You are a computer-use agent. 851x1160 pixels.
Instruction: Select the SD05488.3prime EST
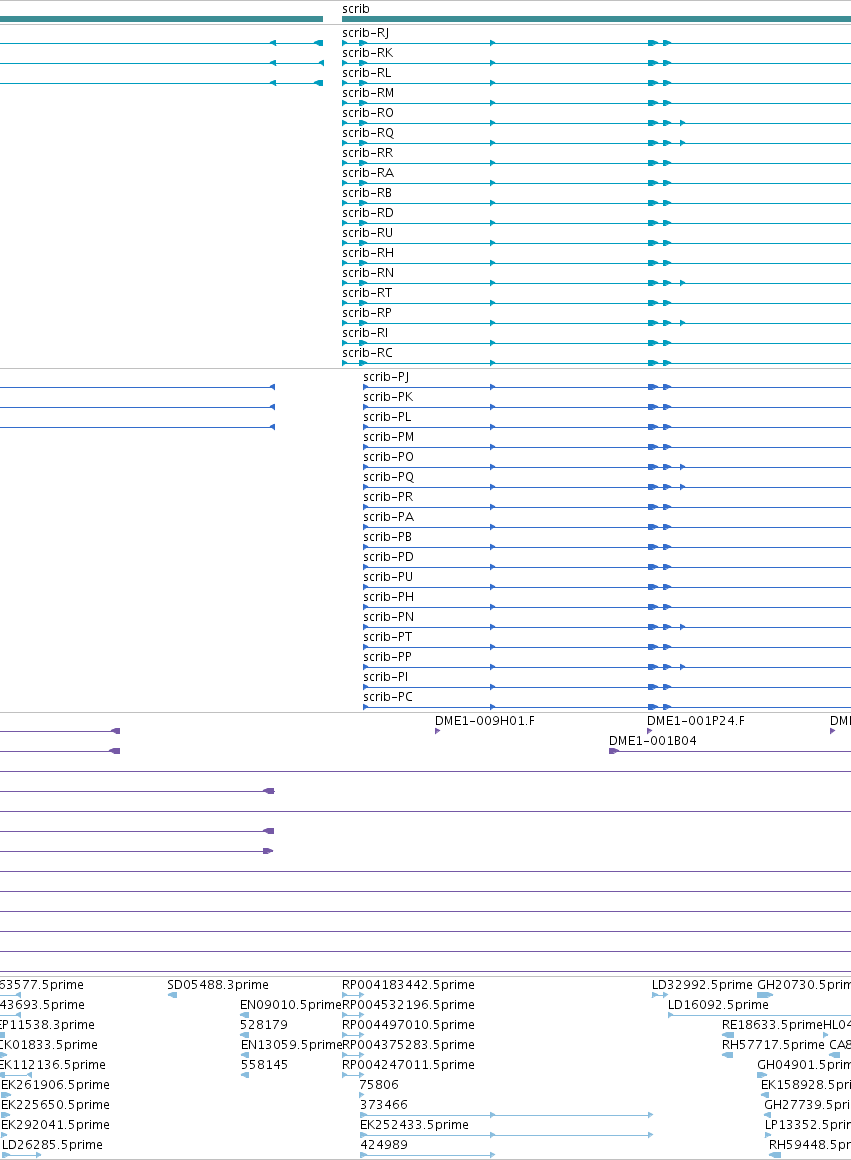218,985
